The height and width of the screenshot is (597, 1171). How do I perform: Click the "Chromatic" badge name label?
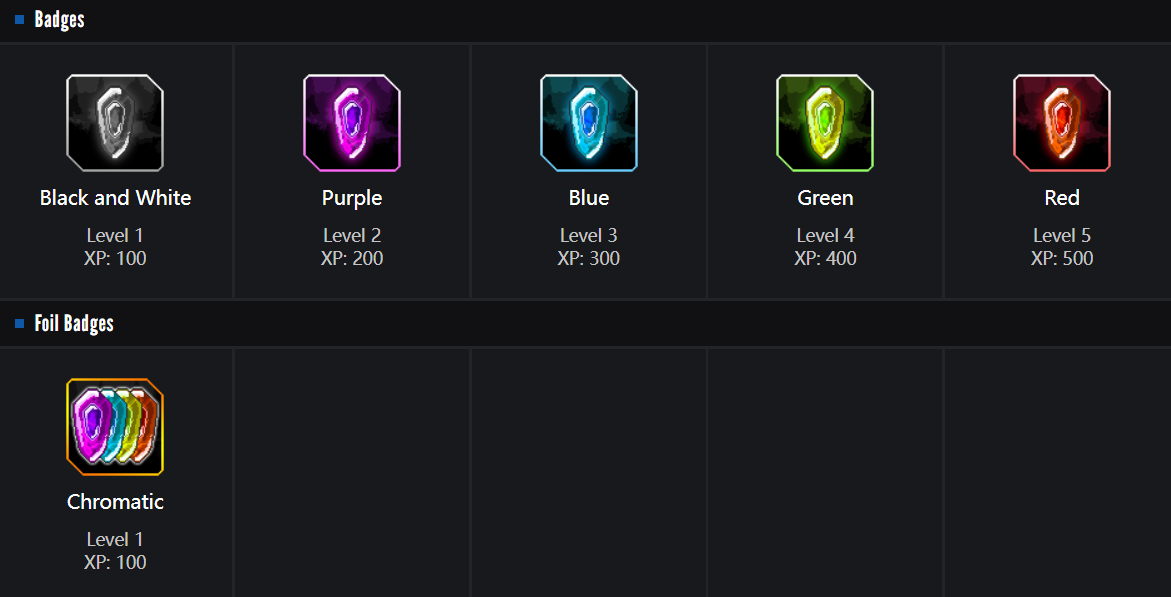(115, 502)
